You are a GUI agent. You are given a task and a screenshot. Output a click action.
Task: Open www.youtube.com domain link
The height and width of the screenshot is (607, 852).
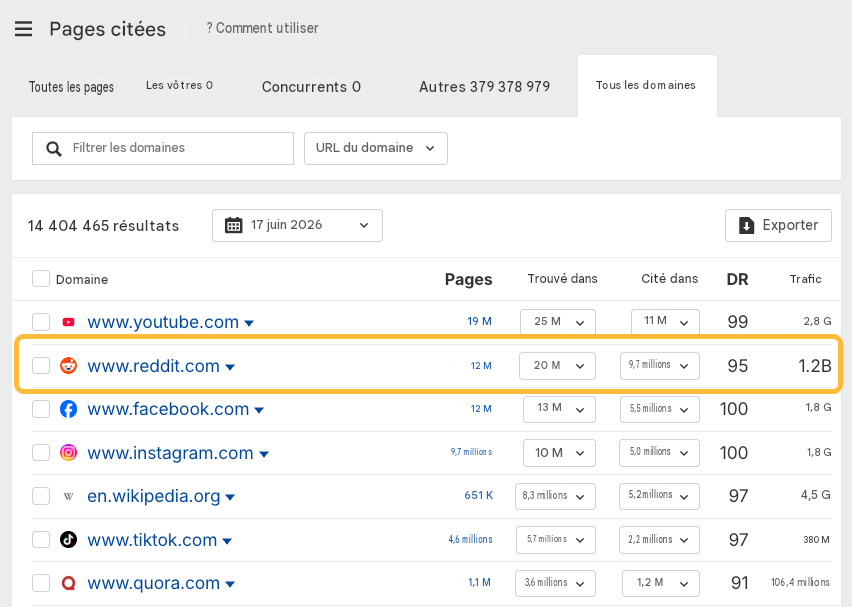click(x=163, y=322)
